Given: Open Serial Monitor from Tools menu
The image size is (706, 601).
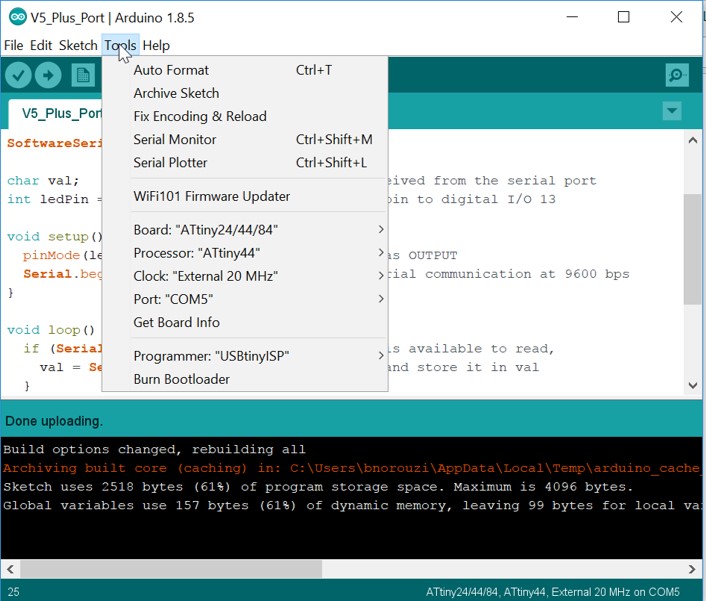Looking at the screenshot, I should click(x=245, y=140).
